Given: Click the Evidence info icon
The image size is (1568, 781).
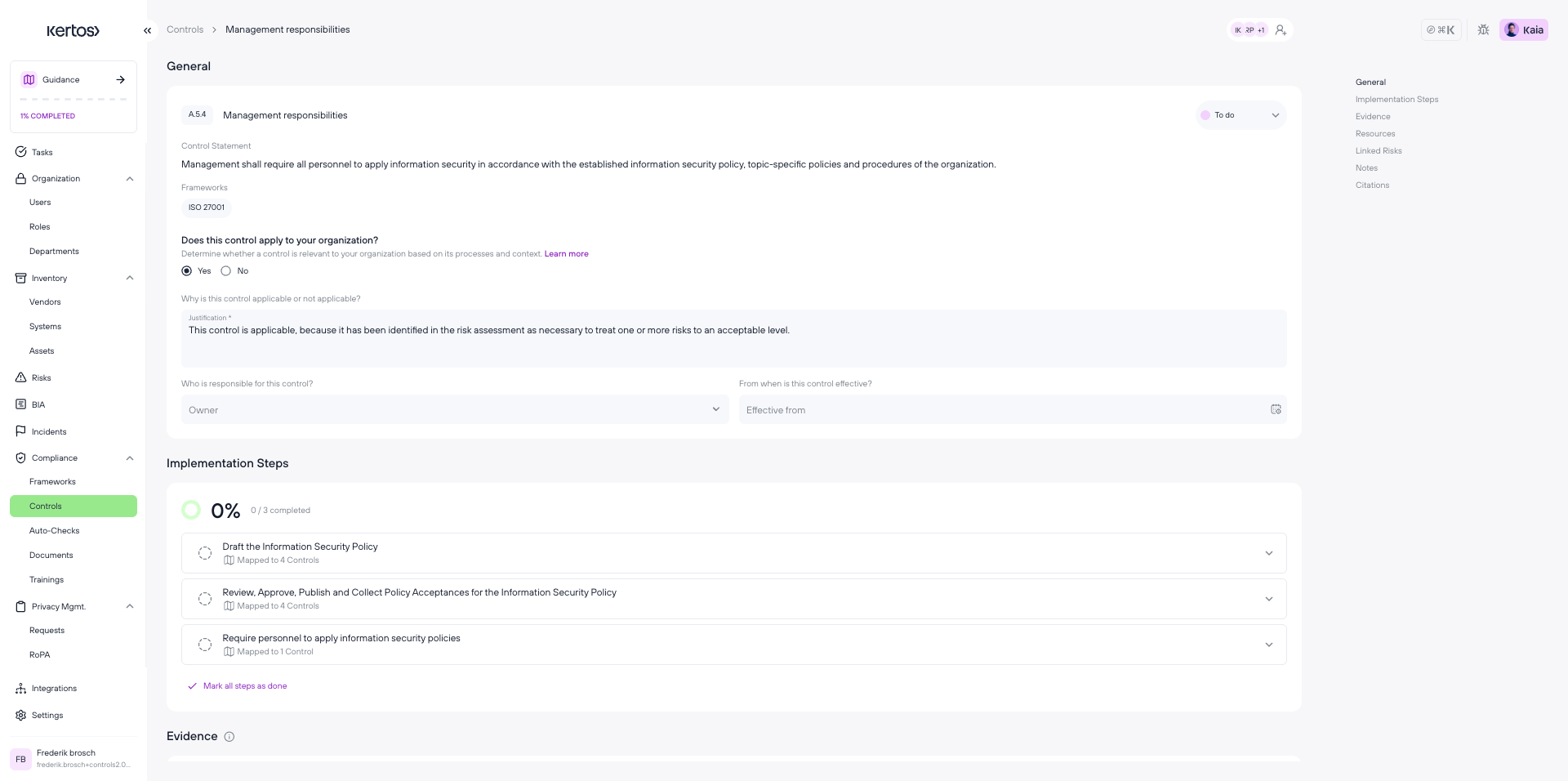Looking at the screenshot, I should 229,737.
